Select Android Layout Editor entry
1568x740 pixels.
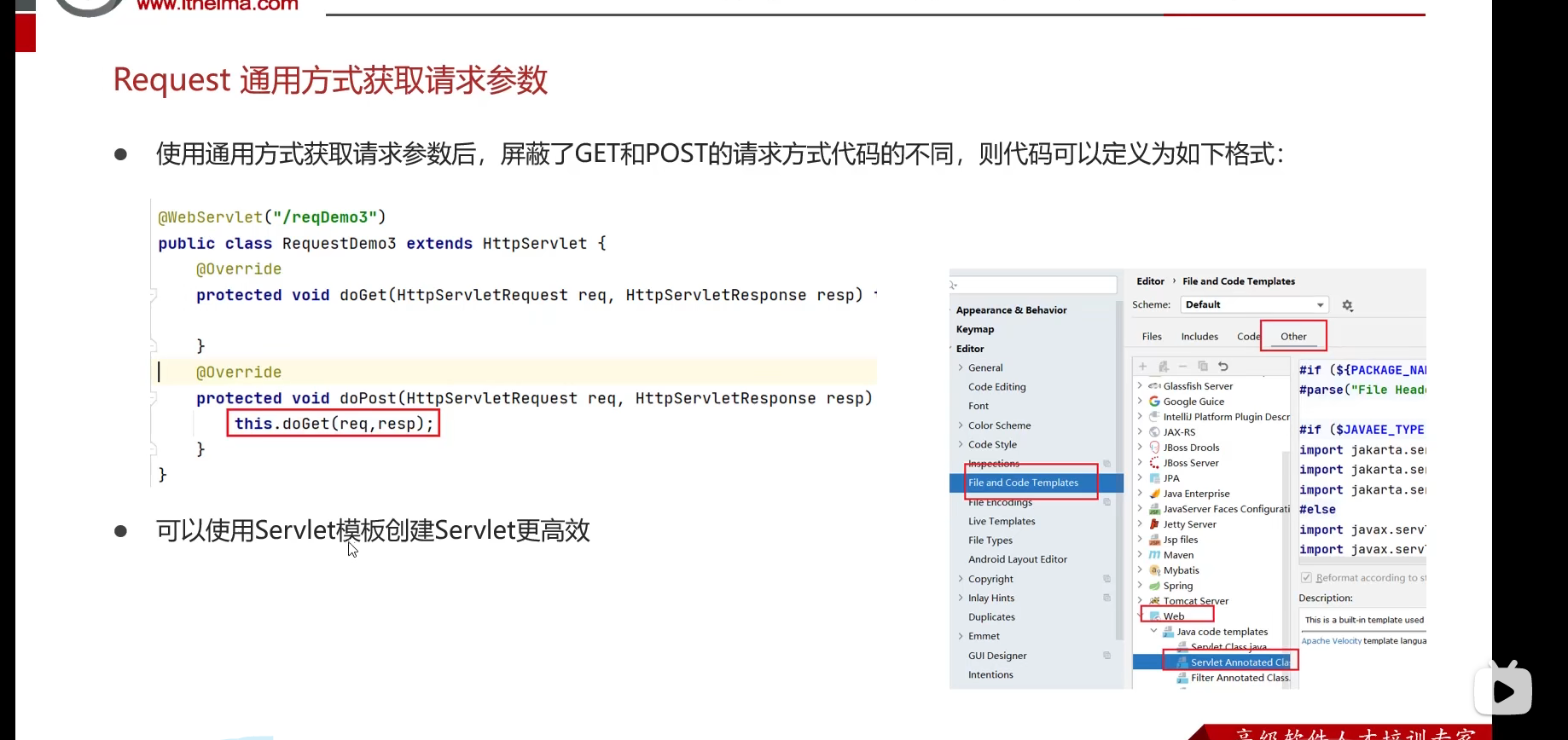click(x=1018, y=560)
